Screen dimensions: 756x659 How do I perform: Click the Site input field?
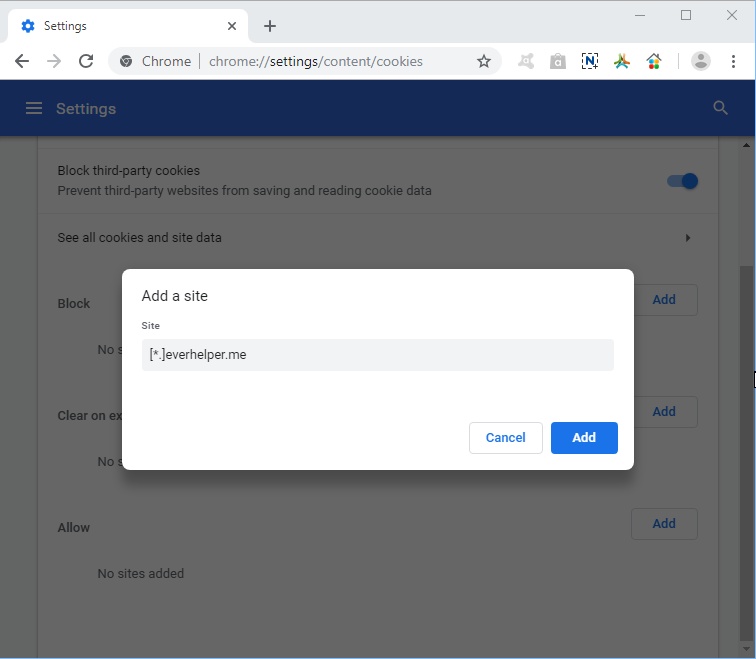click(x=378, y=355)
